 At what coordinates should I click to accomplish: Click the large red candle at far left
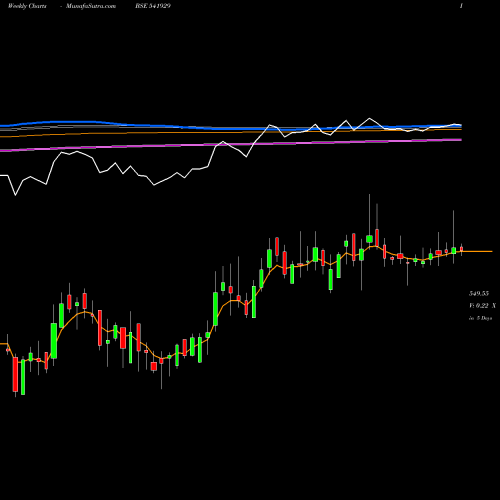point(15,374)
